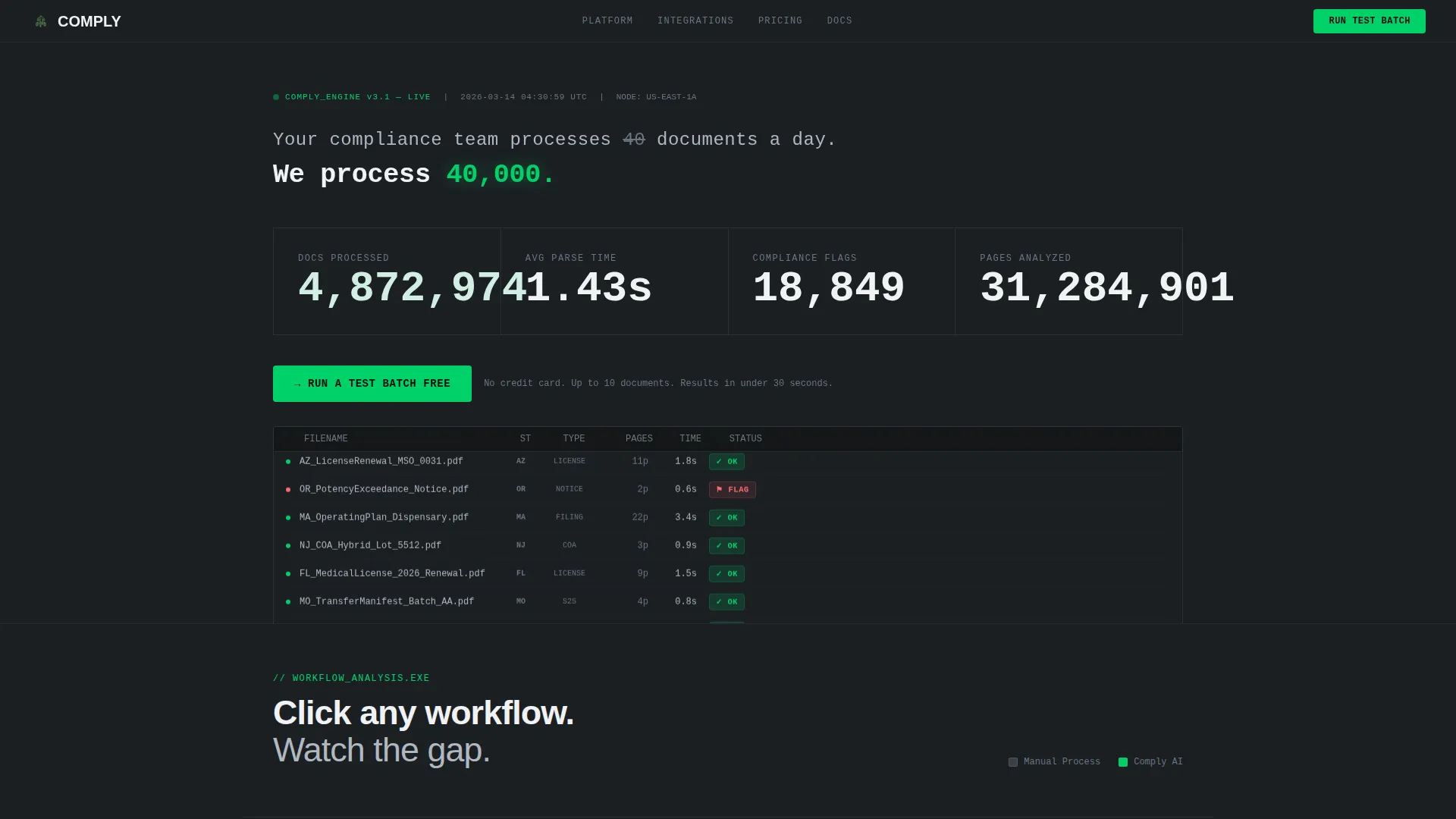Go to the Pricing page

tap(780, 21)
